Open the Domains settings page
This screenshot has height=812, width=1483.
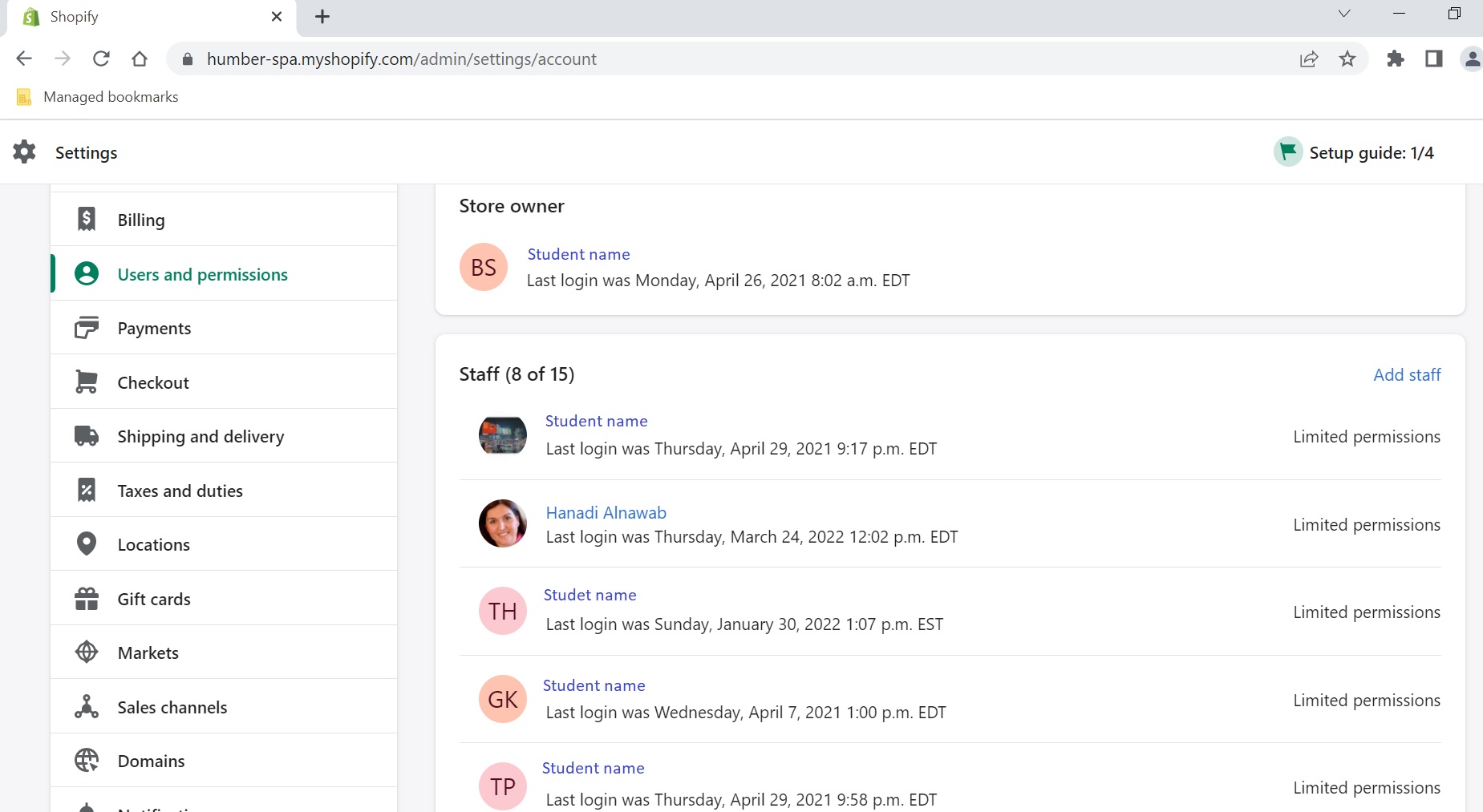pyautogui.click(x=151, y=761)
